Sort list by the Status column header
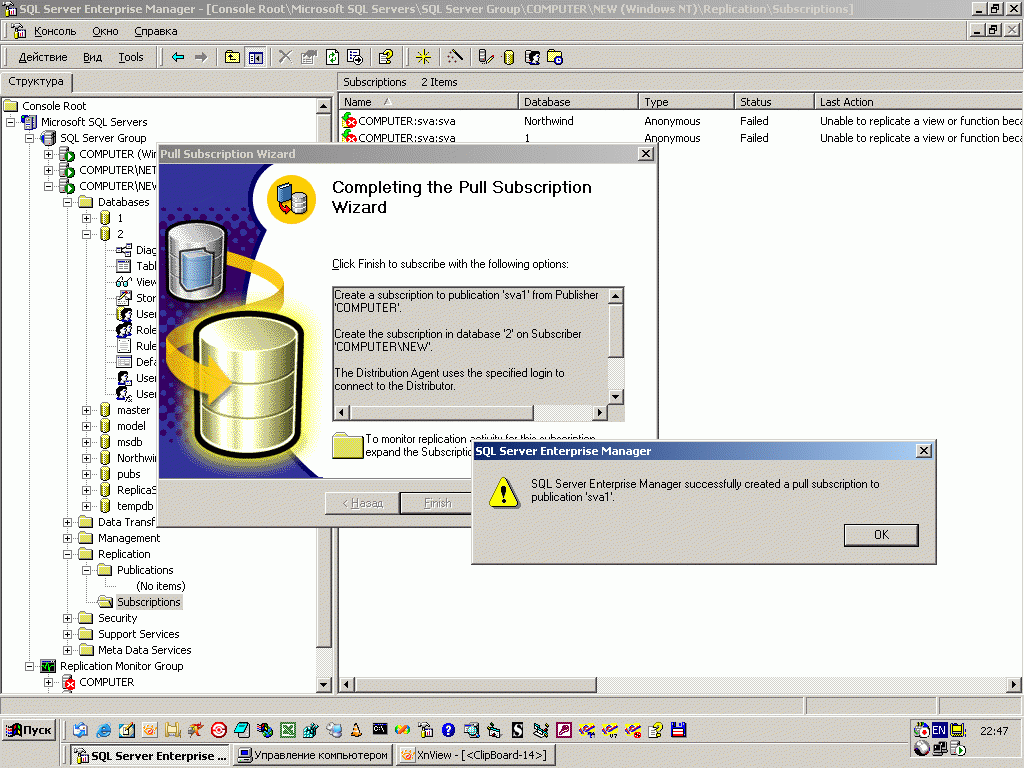Viewport: 1024px width, 768px height. (774, 102)
